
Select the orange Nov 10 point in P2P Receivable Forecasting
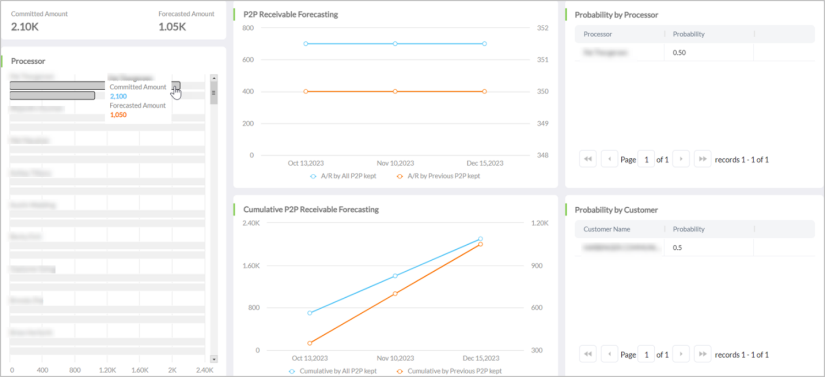click(x=395, y=91)
